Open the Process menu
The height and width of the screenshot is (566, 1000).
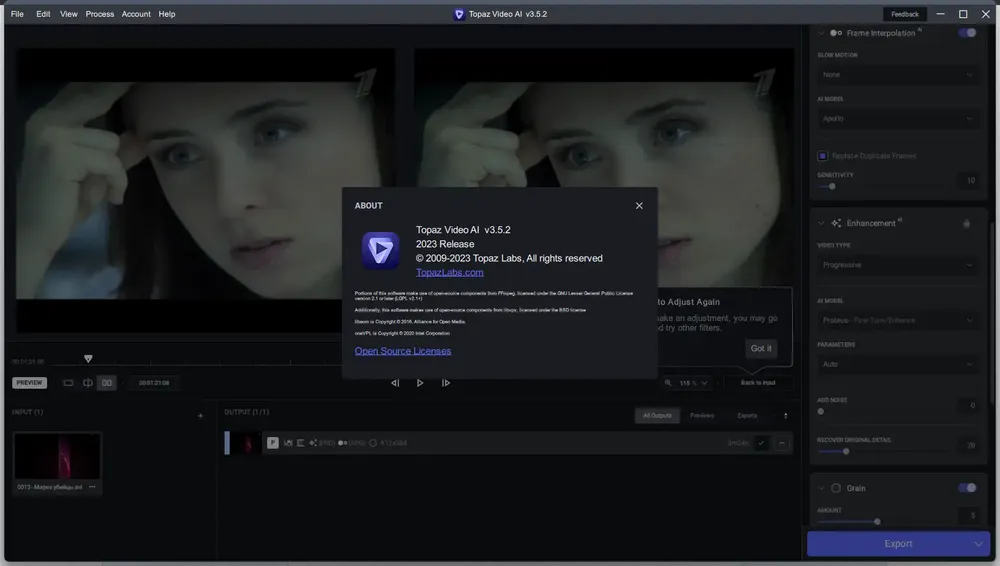click(99, 14)
